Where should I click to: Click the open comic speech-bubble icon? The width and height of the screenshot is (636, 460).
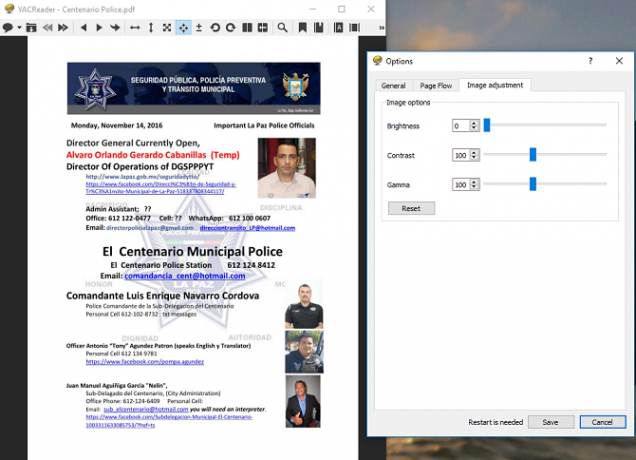[x=7, y=28]
